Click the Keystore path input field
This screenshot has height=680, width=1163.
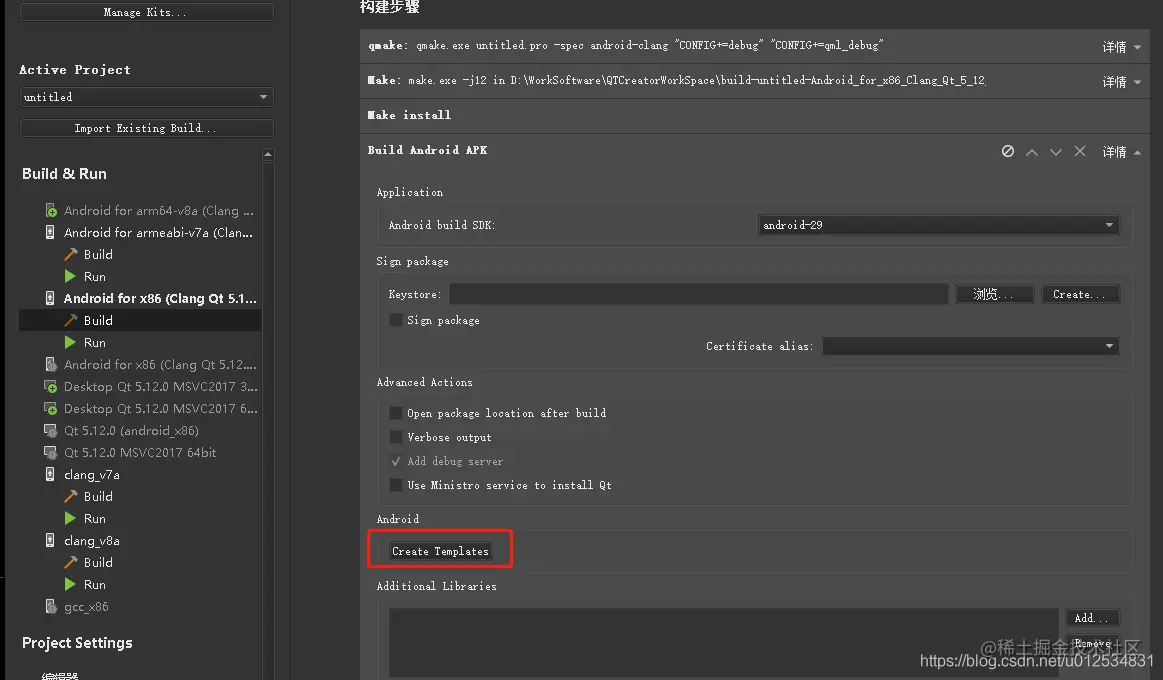(698, 294)
